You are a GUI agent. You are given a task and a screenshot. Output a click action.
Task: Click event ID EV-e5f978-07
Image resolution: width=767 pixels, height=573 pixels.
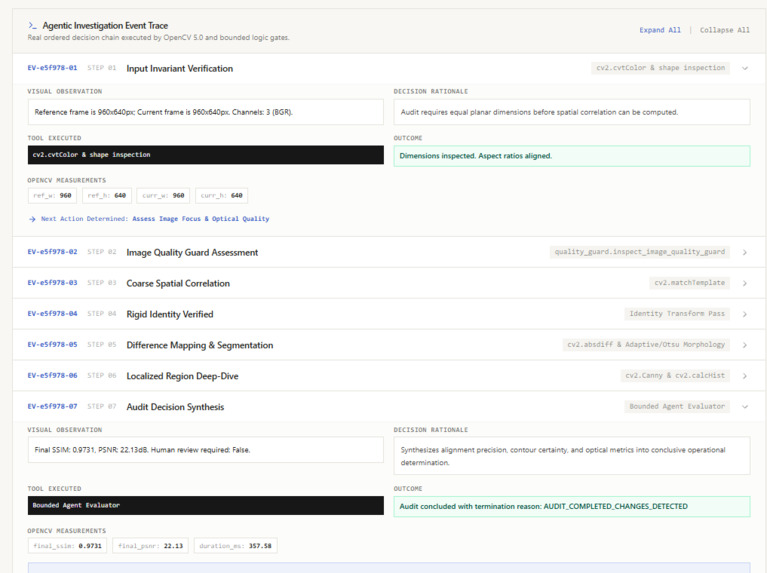coord(52,406)
